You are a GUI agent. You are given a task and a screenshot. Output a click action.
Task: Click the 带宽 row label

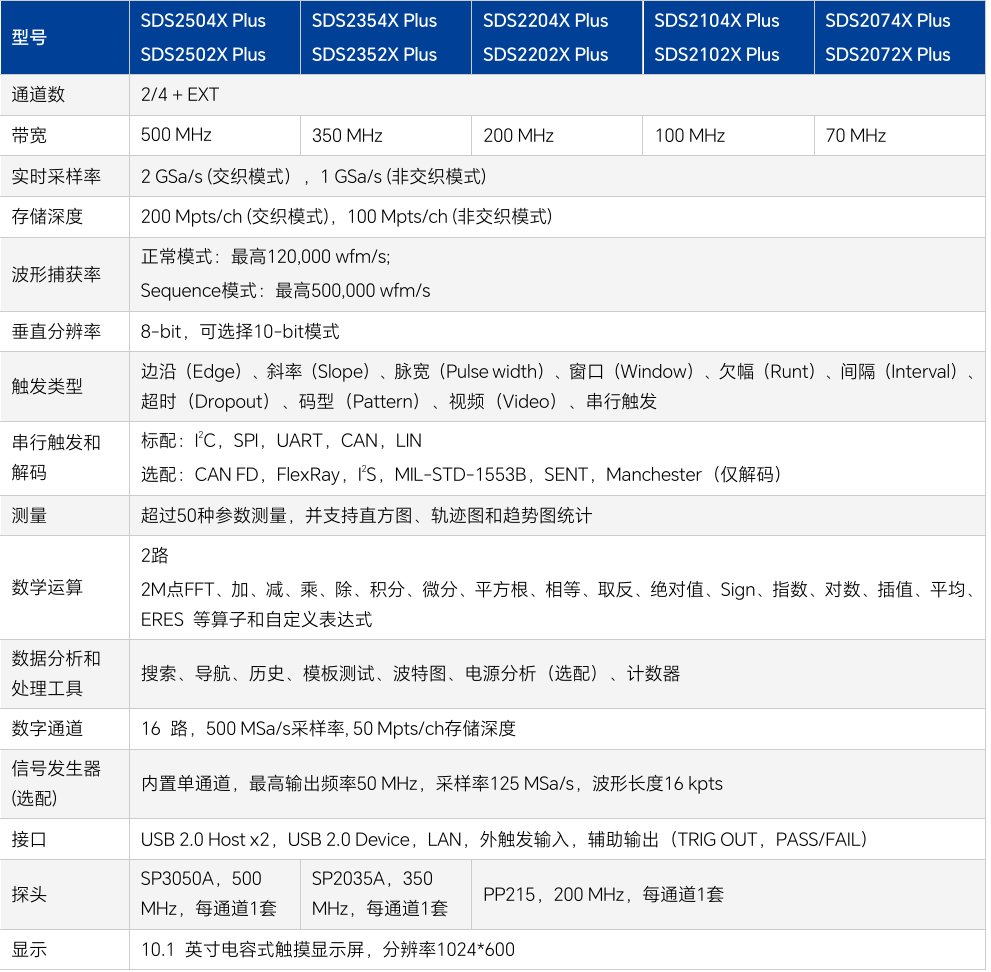pos(29,135)
